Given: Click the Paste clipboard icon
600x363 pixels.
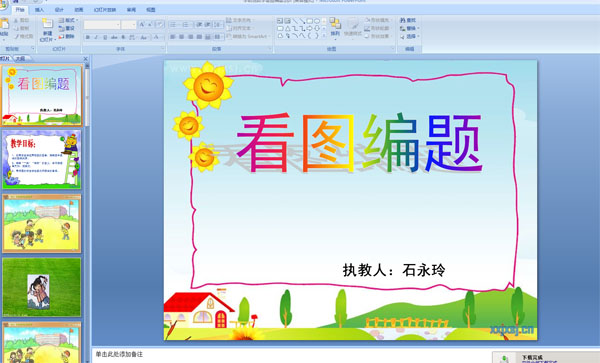Looking at the screenshot, I should (4, 24).
